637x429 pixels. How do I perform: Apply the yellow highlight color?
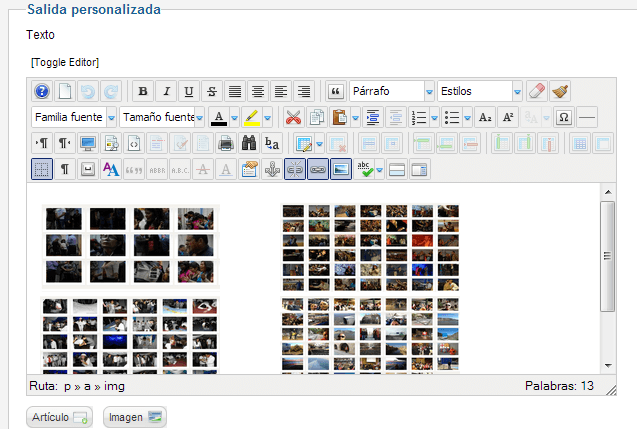point(252,117)
